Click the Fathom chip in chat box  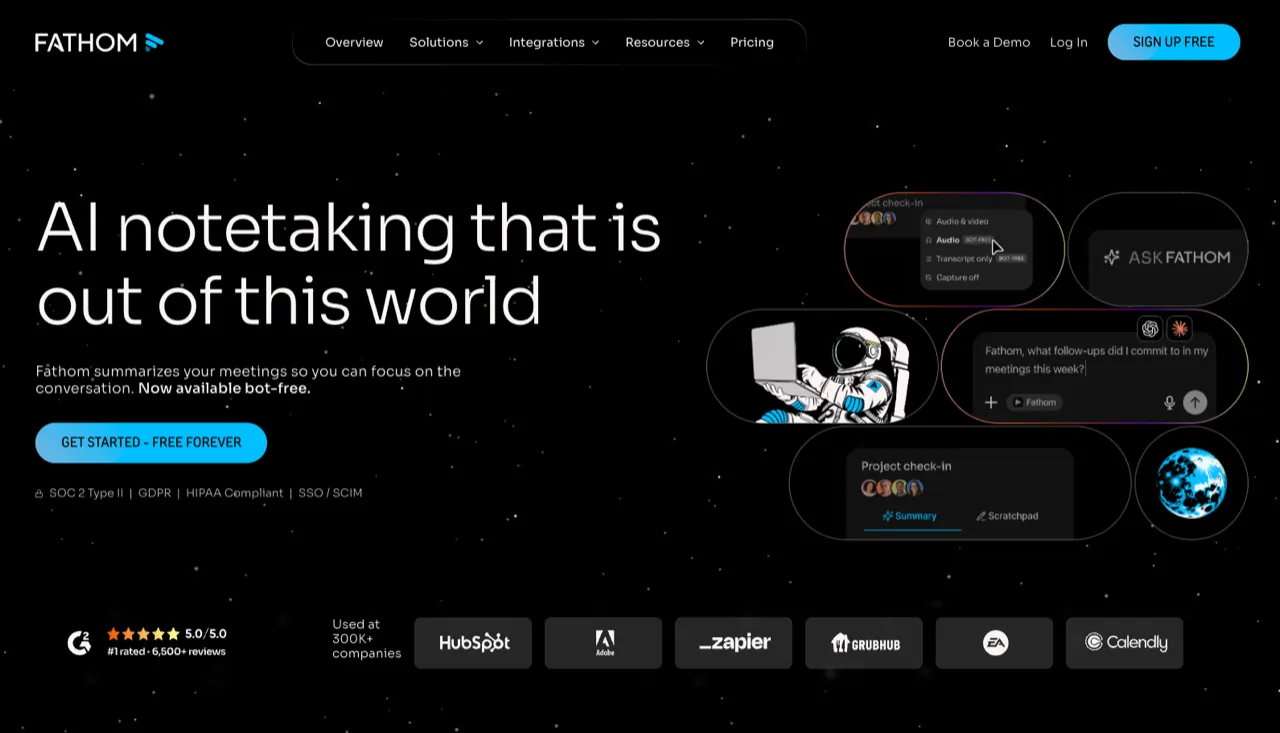(1035, 402)
